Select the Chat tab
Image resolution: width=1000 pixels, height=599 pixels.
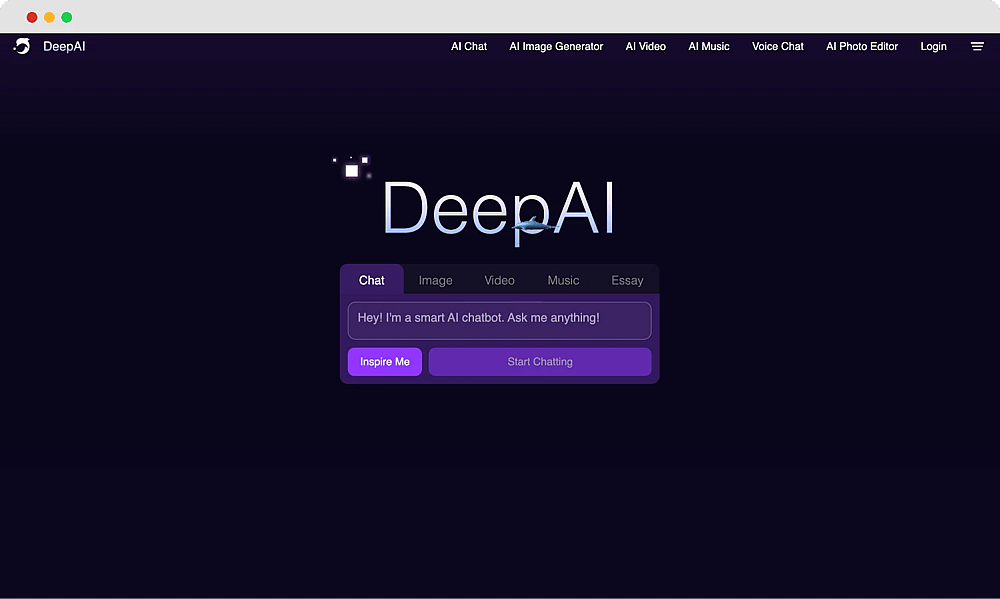[x=372, y=279]
